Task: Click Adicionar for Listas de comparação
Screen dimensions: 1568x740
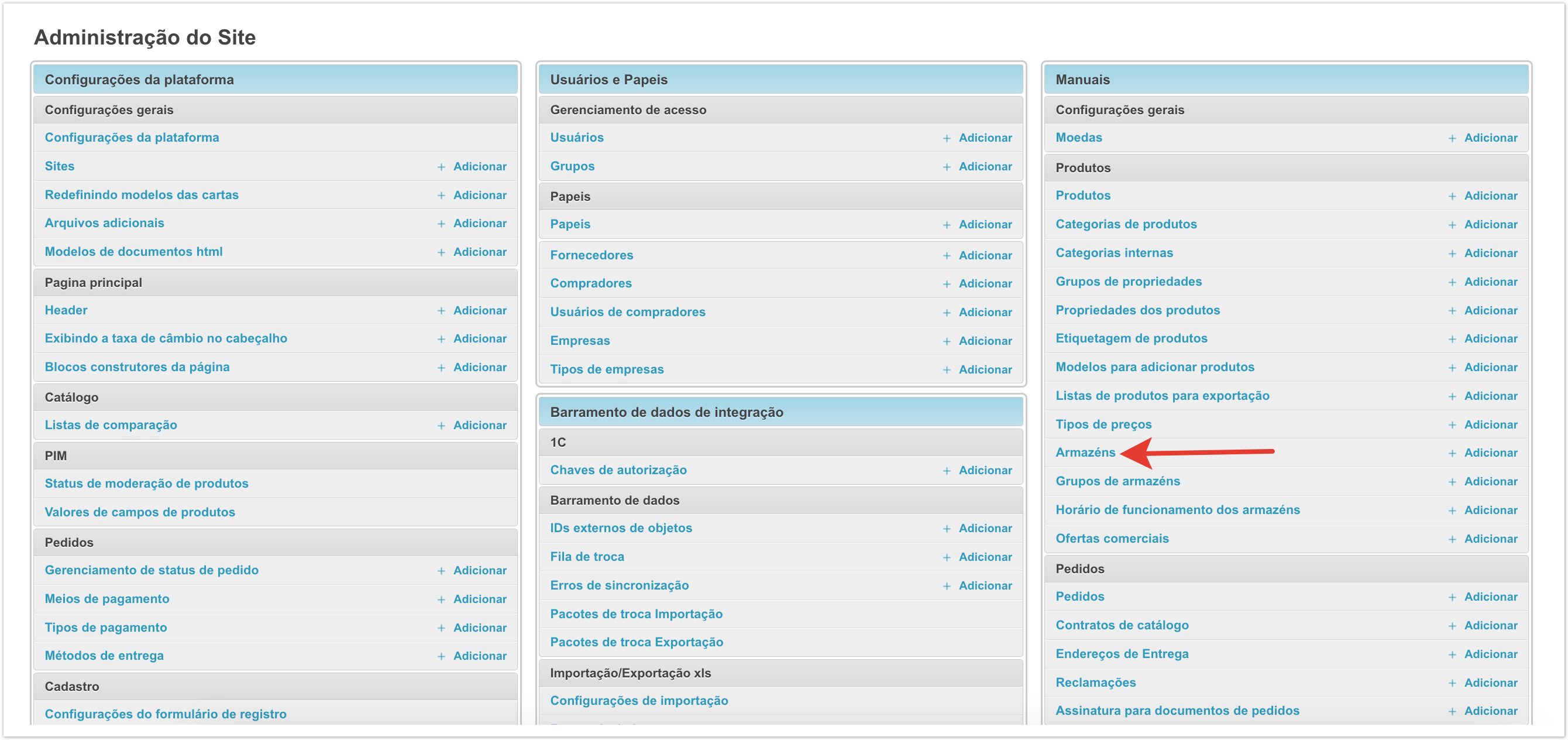Action: [x=480, y=425]
